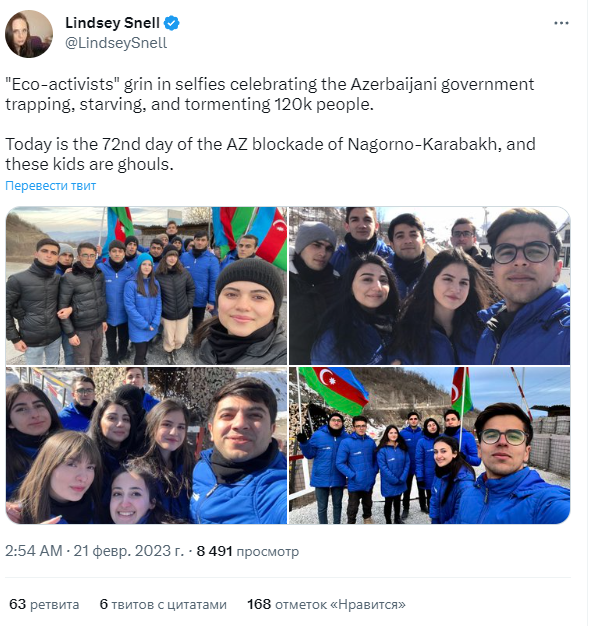The height and width of the screenshot is (626, 593).
Task: Show the 63 ретвита list
Action: (x=44, y=604)
